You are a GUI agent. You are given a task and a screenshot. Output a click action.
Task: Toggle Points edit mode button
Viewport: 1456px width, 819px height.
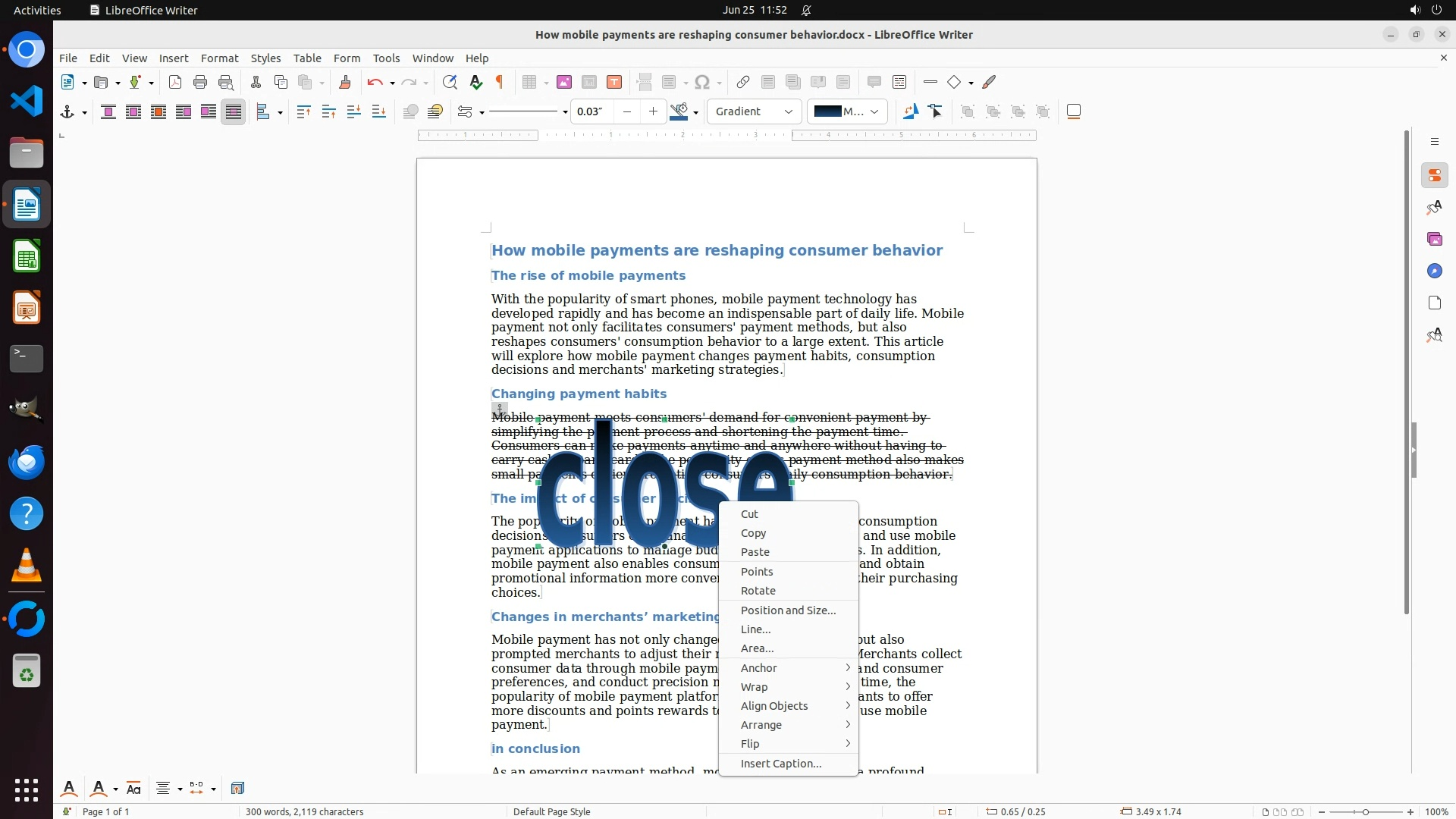click(936, 112)
